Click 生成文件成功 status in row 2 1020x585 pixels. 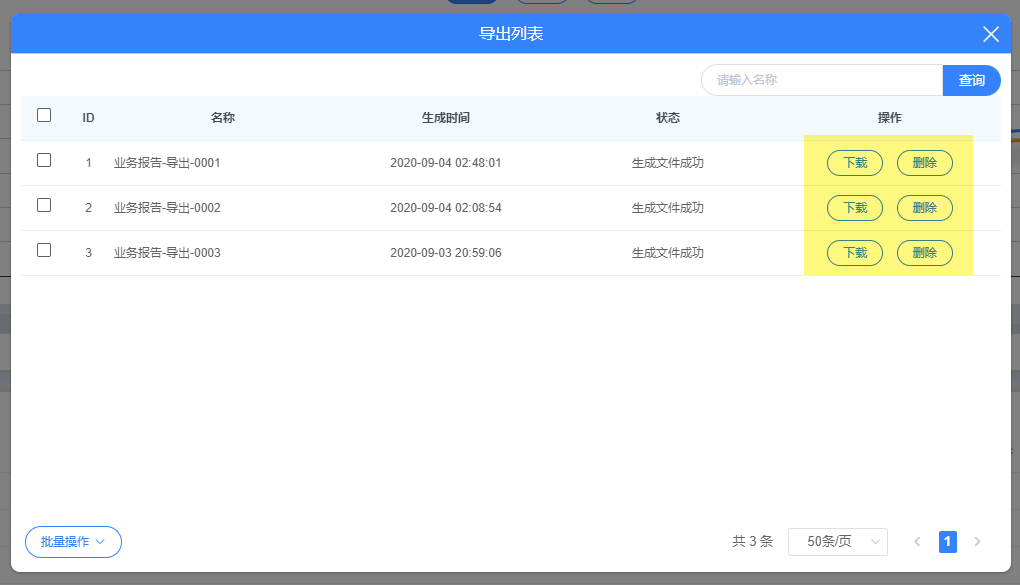click(x=667, y=208)
